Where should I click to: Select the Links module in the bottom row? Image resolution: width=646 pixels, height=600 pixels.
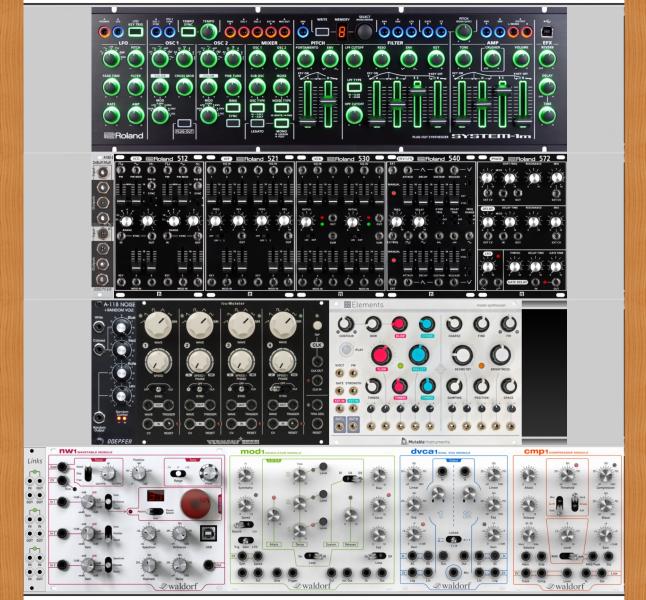[35, 520]
